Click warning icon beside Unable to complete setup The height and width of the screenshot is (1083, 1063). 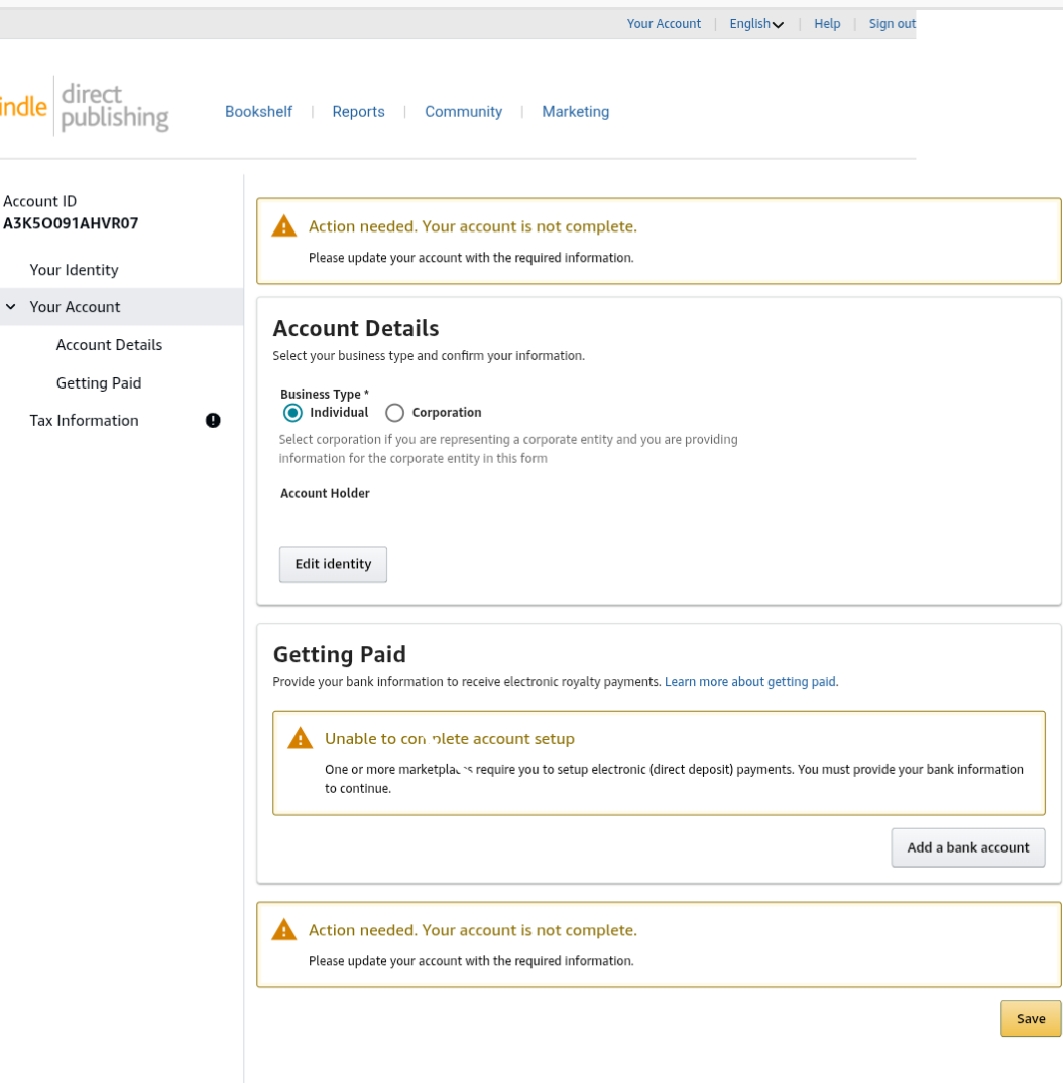pos(300,738)
